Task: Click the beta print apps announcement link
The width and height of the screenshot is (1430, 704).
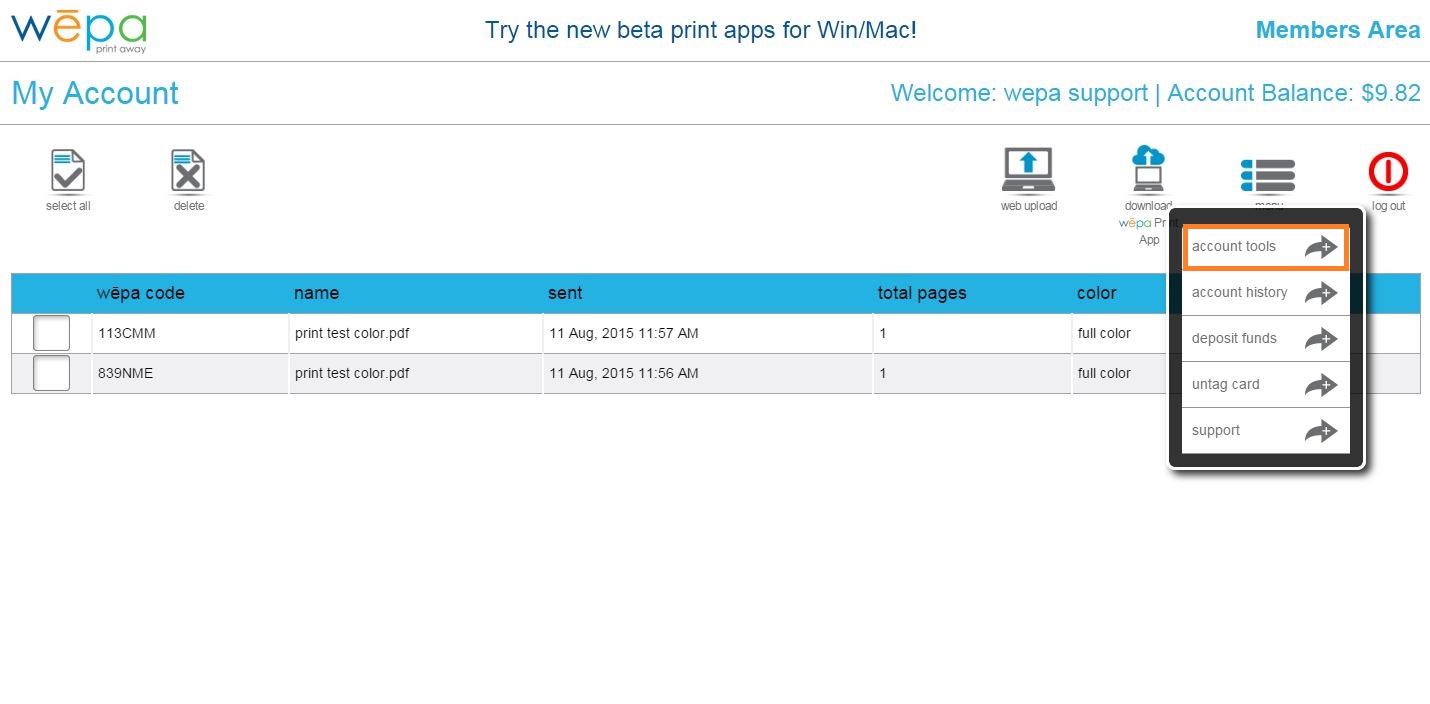Action: point(700,29)
